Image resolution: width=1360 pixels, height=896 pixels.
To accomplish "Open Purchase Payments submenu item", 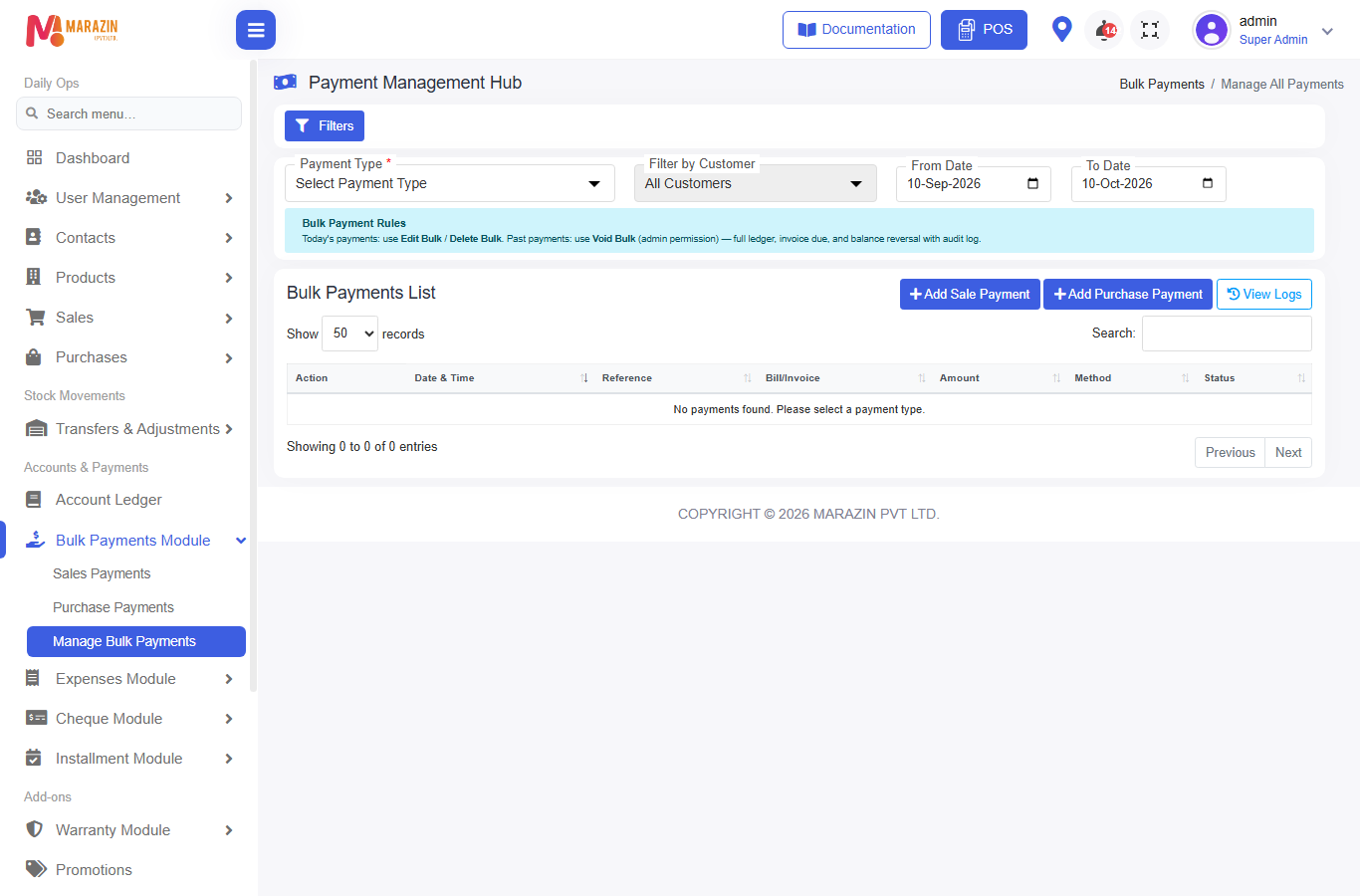I will pyautogui.click(x=113, y=607).
